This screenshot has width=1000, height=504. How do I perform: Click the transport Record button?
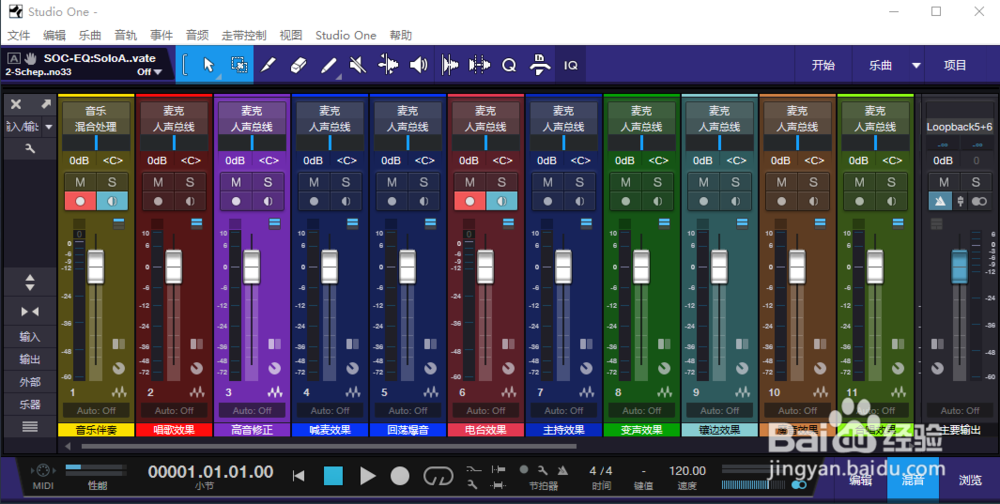(400, 476)
